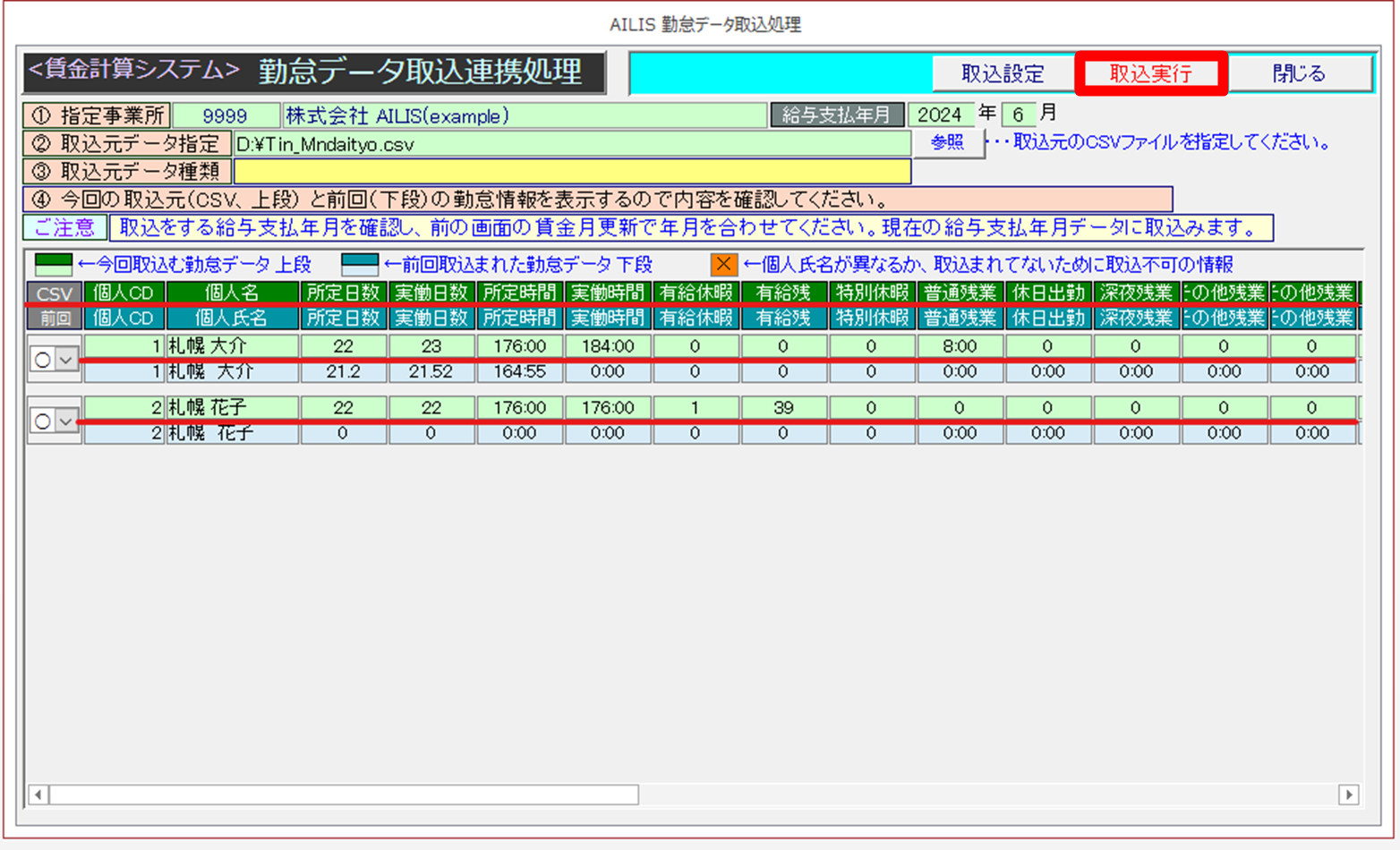Click the CSV path field showing Tin_Mndaityo.csv
This screenshot has height=850, width=1400.
[572, 144]
